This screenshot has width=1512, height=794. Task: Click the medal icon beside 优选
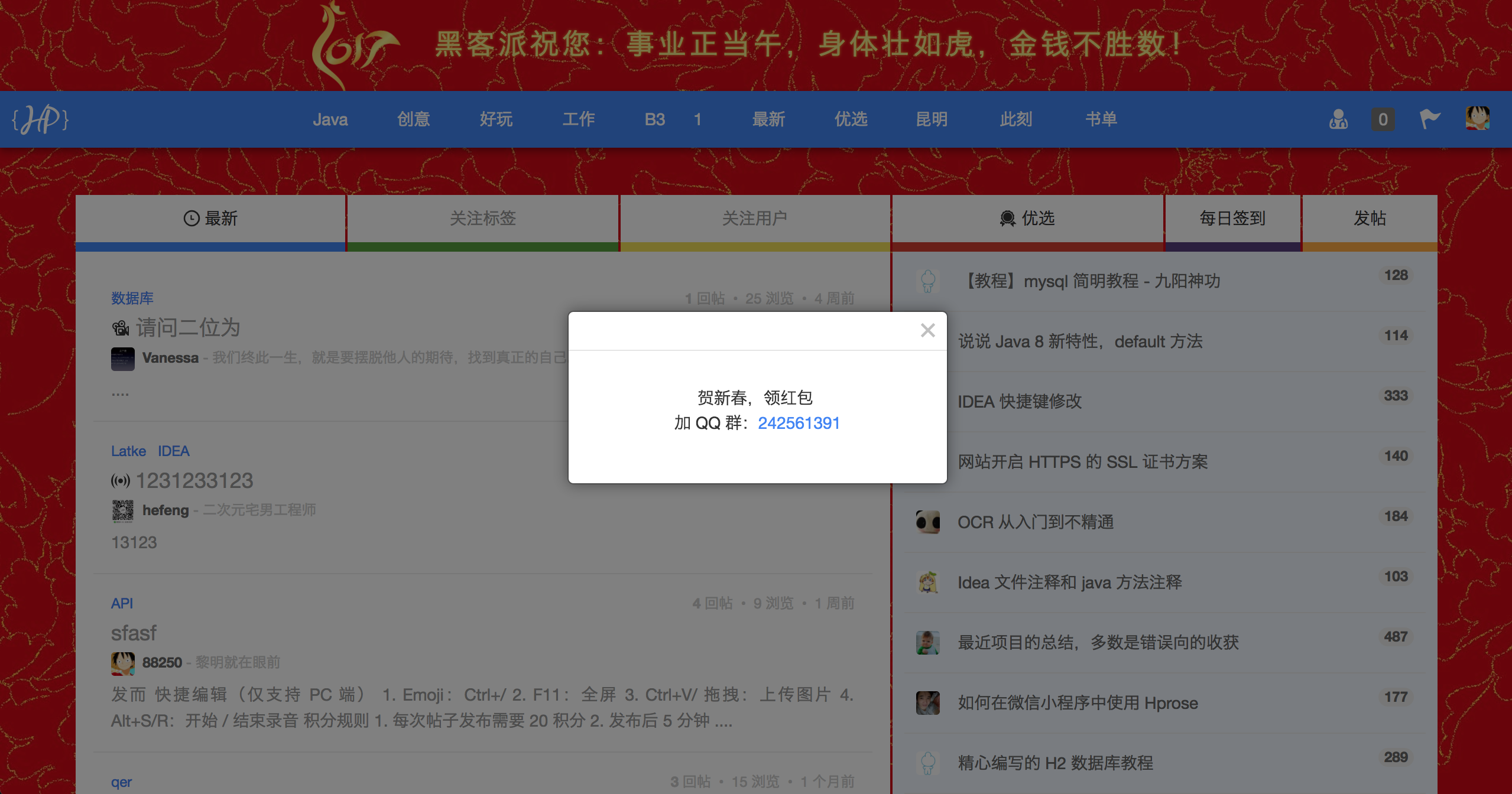point(1007,218)
